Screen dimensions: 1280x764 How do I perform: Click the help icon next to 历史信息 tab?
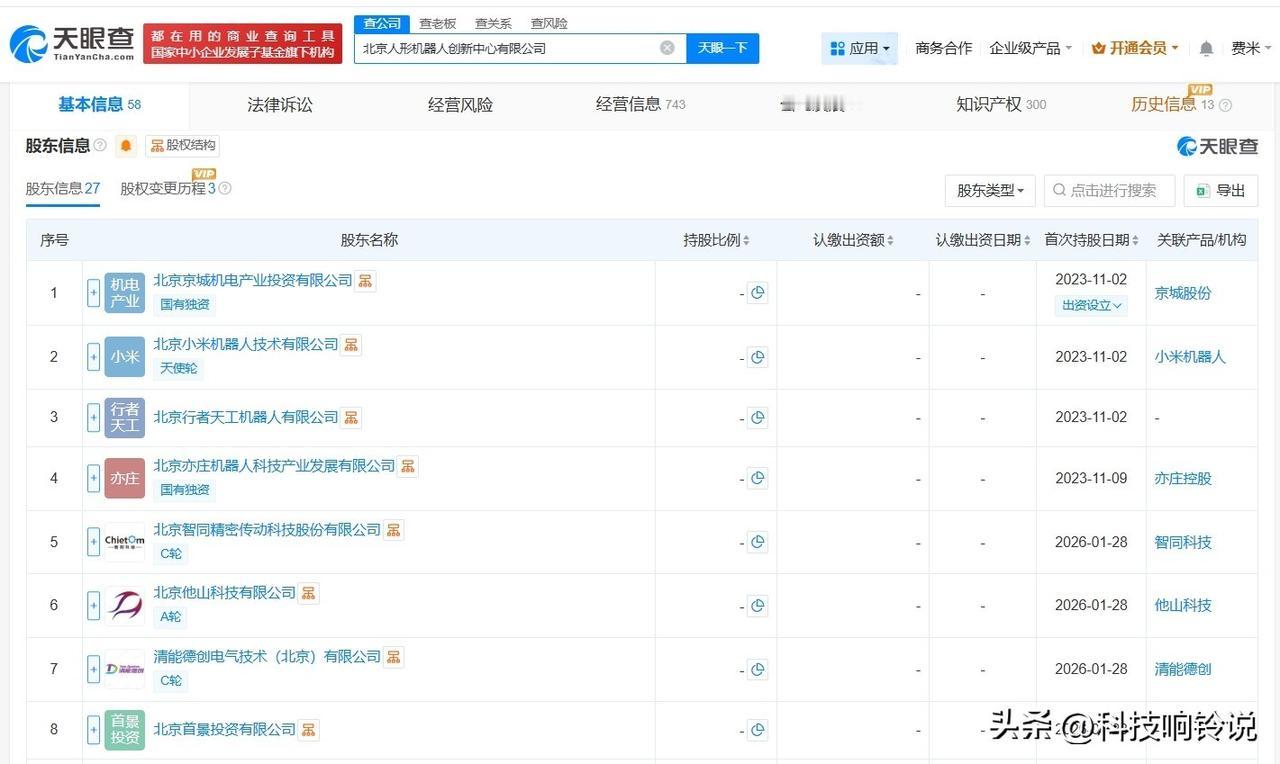(x=1226, y=105)
